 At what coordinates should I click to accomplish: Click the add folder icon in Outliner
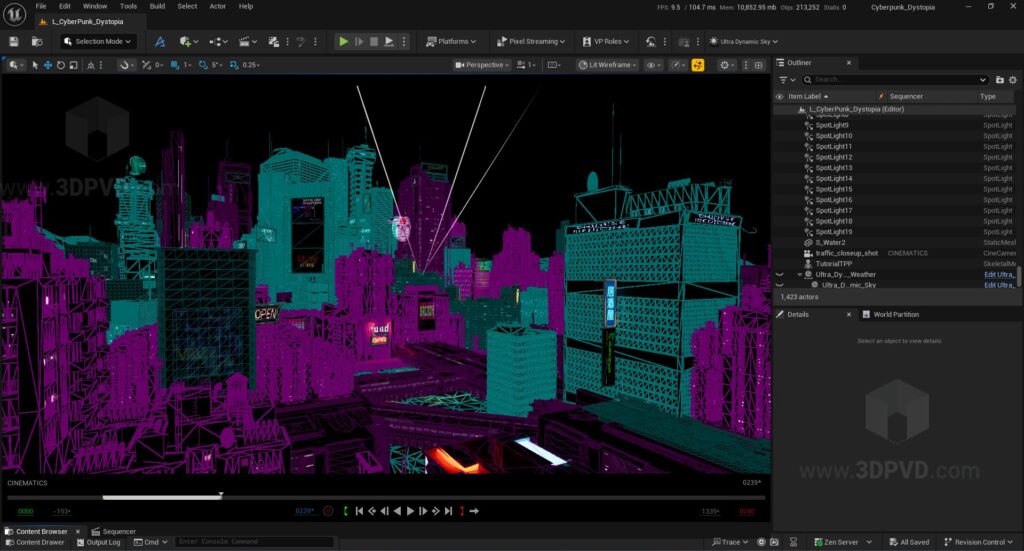point(999,79)
